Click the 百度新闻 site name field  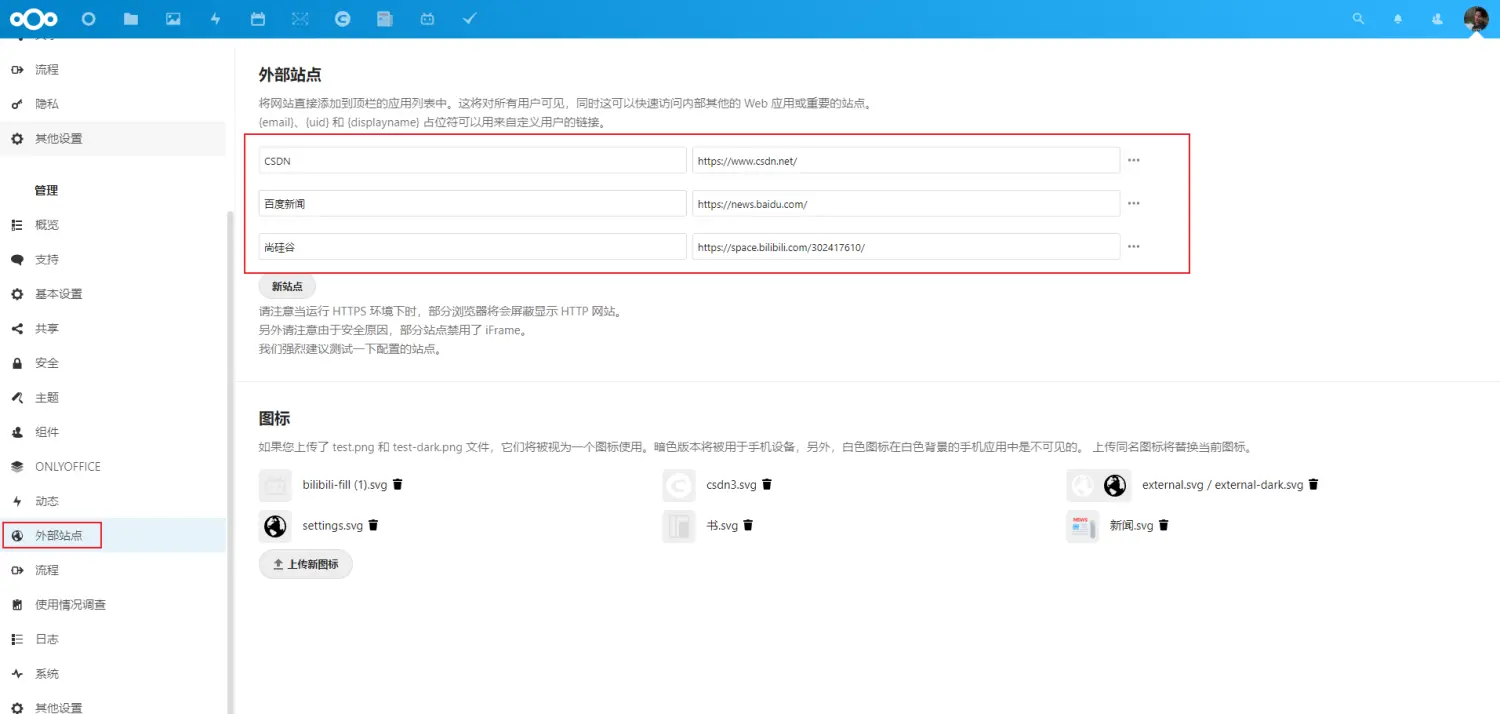click(473, 203)
